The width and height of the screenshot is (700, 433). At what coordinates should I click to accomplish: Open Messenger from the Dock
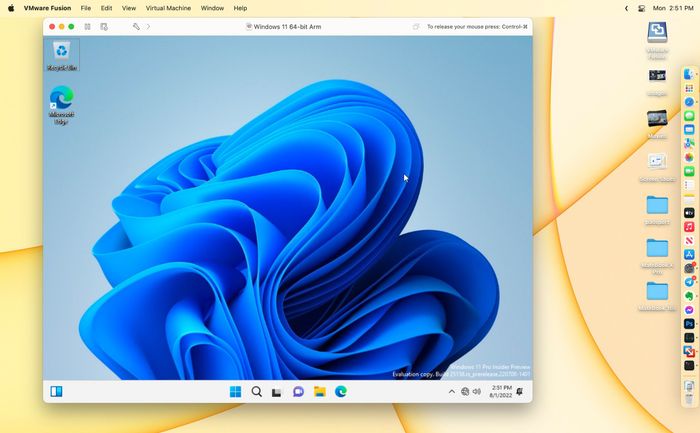pyautogui.click(x=689, y=309)
